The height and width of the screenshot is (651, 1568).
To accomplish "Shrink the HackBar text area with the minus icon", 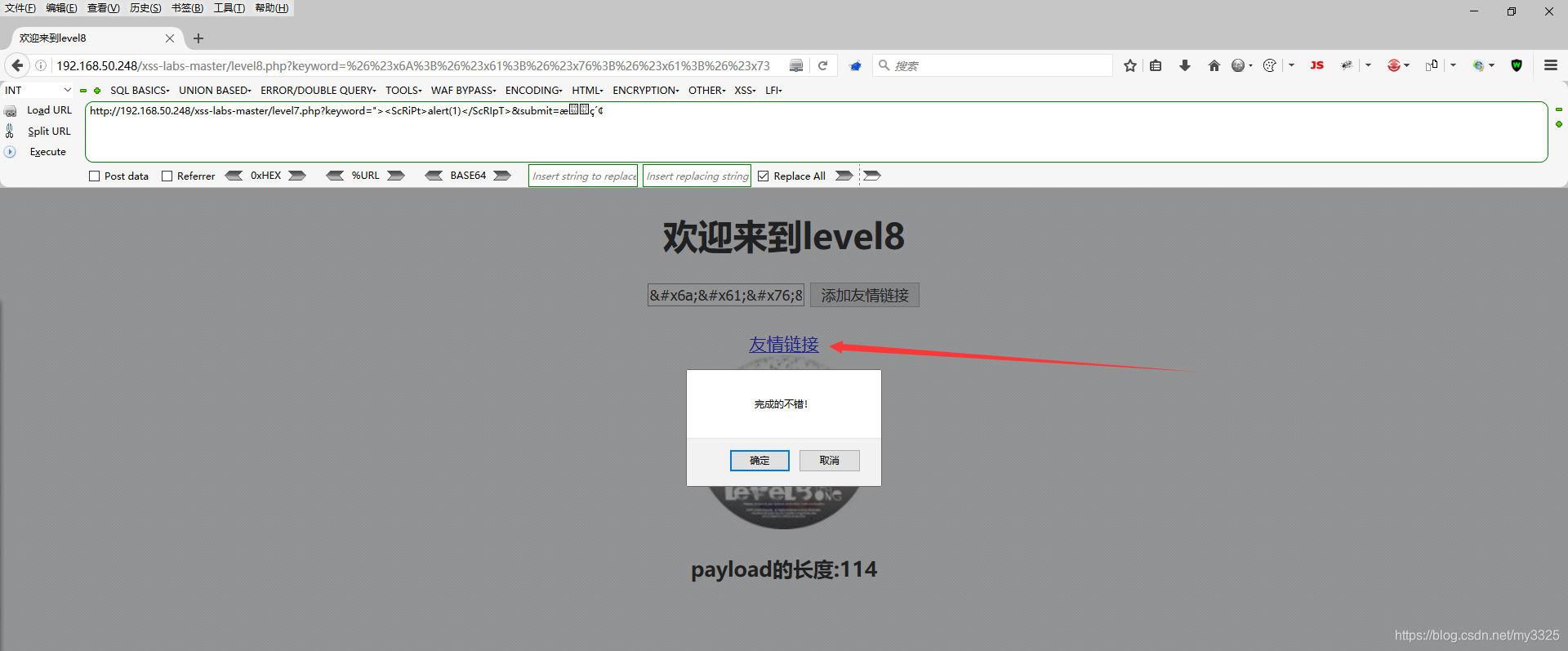I will [x=1558, y=109].
